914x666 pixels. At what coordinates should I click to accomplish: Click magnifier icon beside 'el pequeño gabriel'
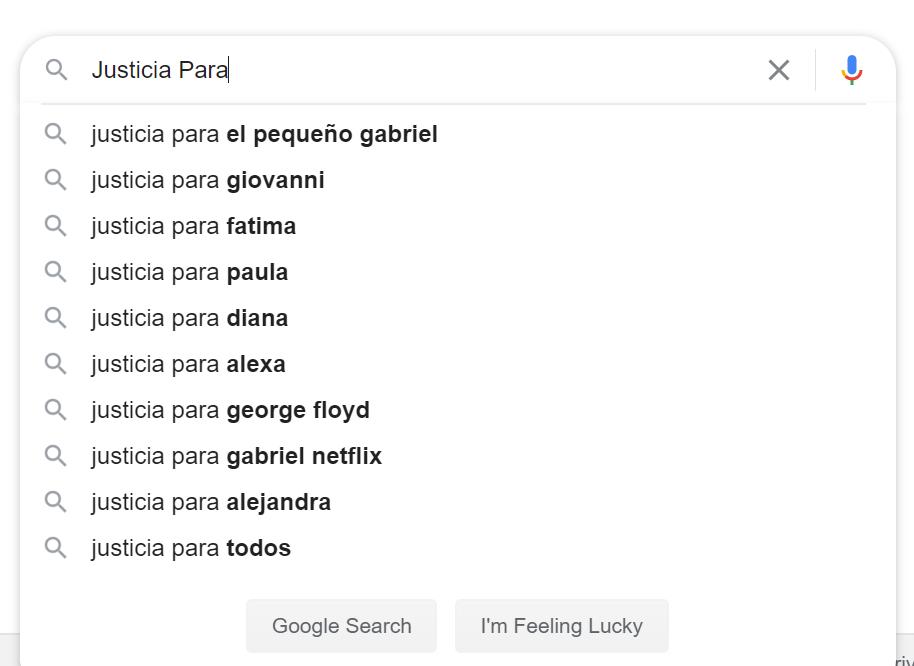point(56,134)
